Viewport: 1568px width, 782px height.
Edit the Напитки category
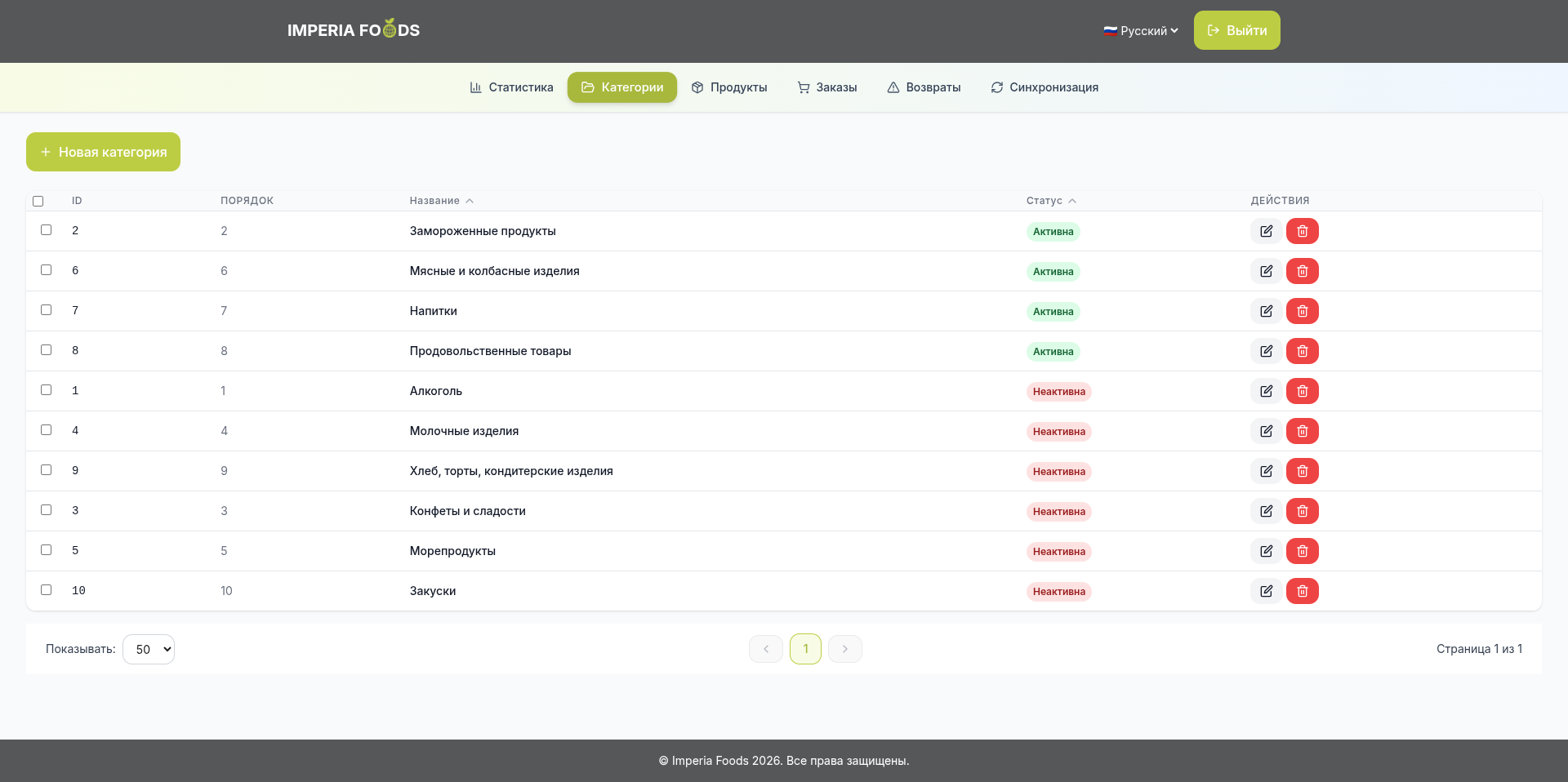[x=1266, y=311]
